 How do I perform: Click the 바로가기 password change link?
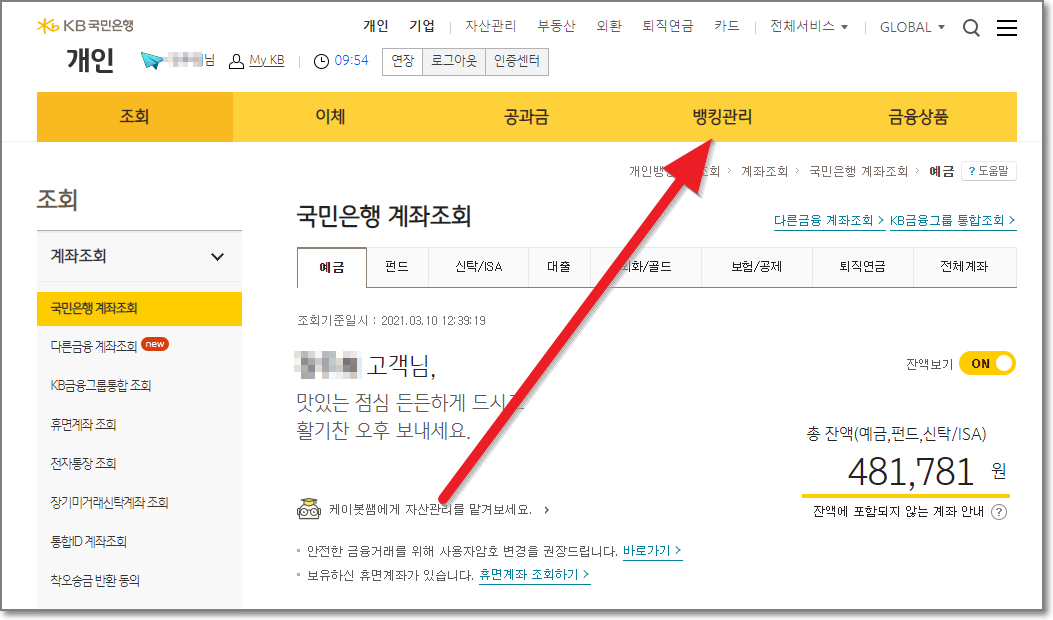[x=652, y=551]
